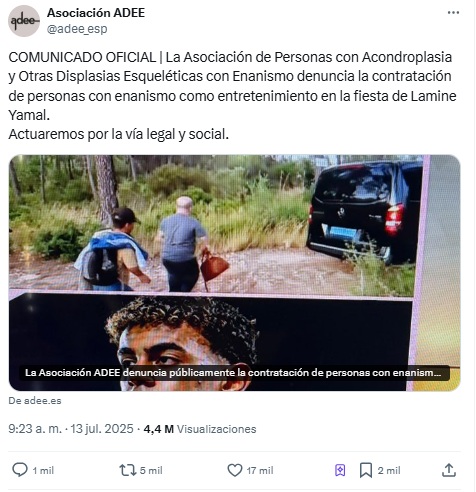Toggle the bookmark icon
This screenshot has width=476, height=492.
[x=366, y=470]
